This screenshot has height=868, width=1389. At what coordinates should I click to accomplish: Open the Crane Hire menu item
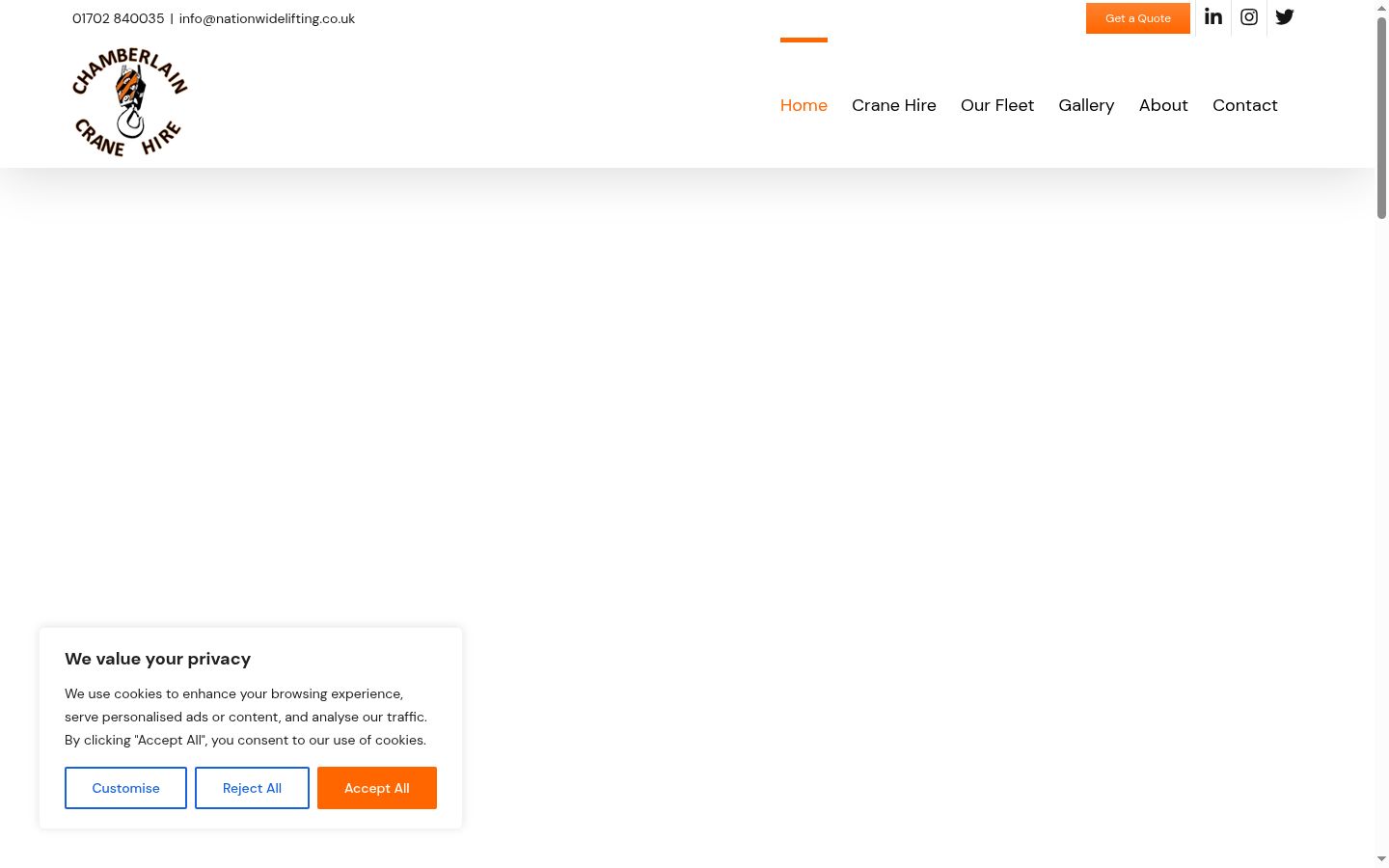(894, 105)
